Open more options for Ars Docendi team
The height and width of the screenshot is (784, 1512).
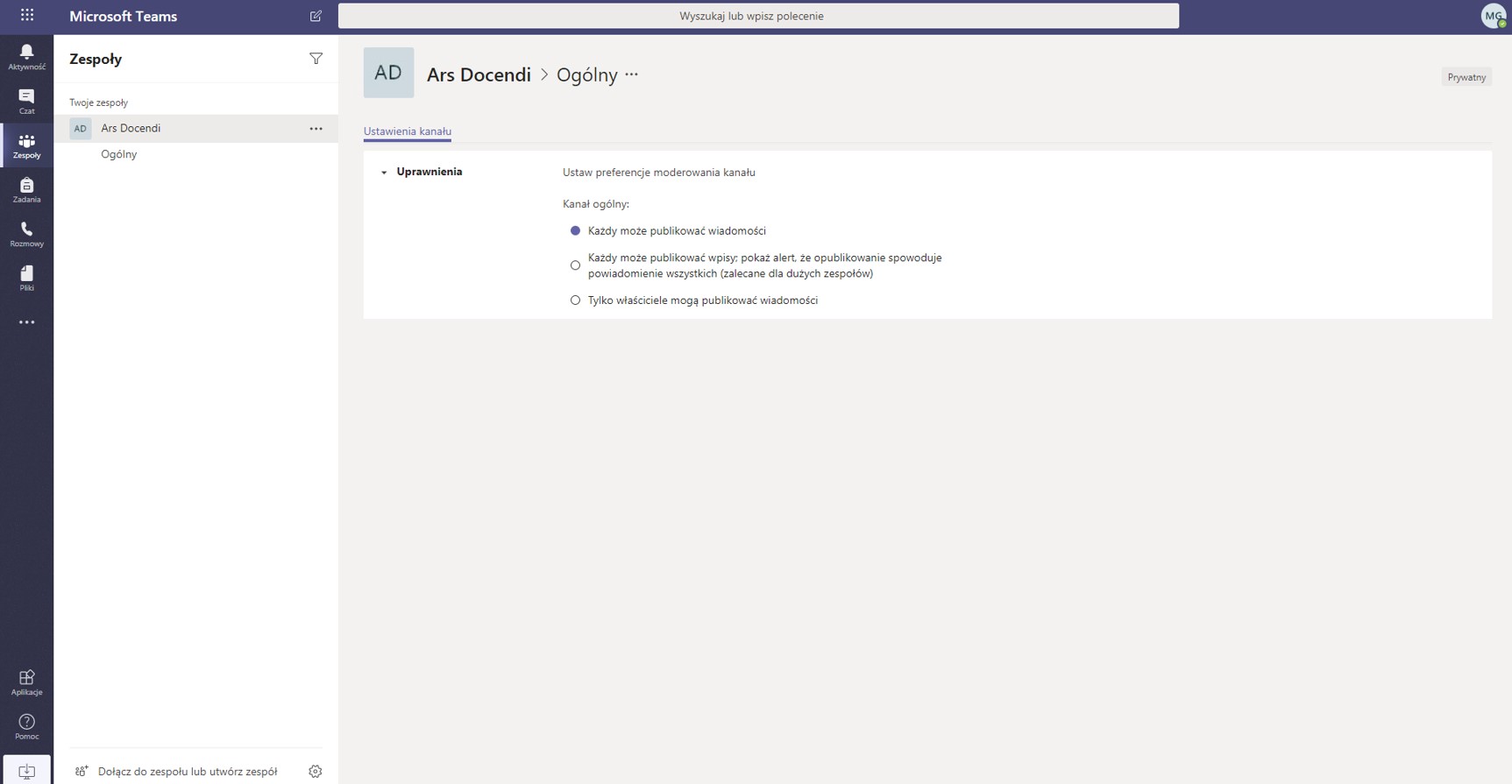tap(316, 129)
